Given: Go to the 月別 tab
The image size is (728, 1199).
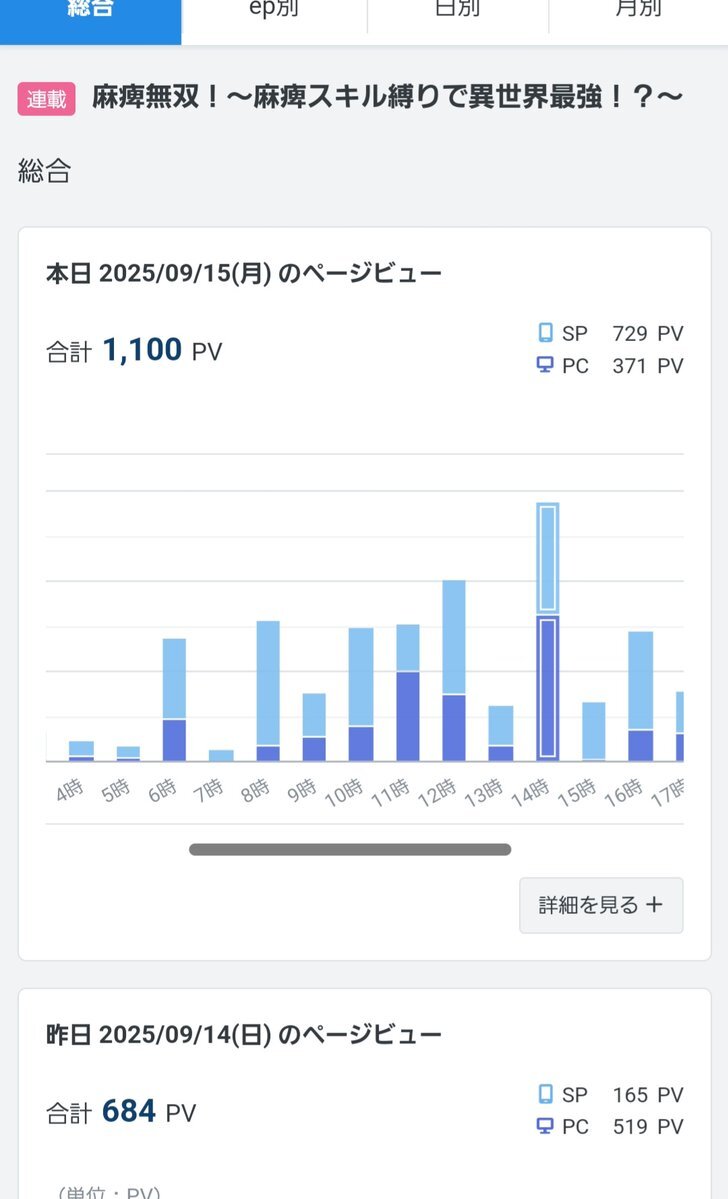Looking at the screenshot, I should pos(638,12).
